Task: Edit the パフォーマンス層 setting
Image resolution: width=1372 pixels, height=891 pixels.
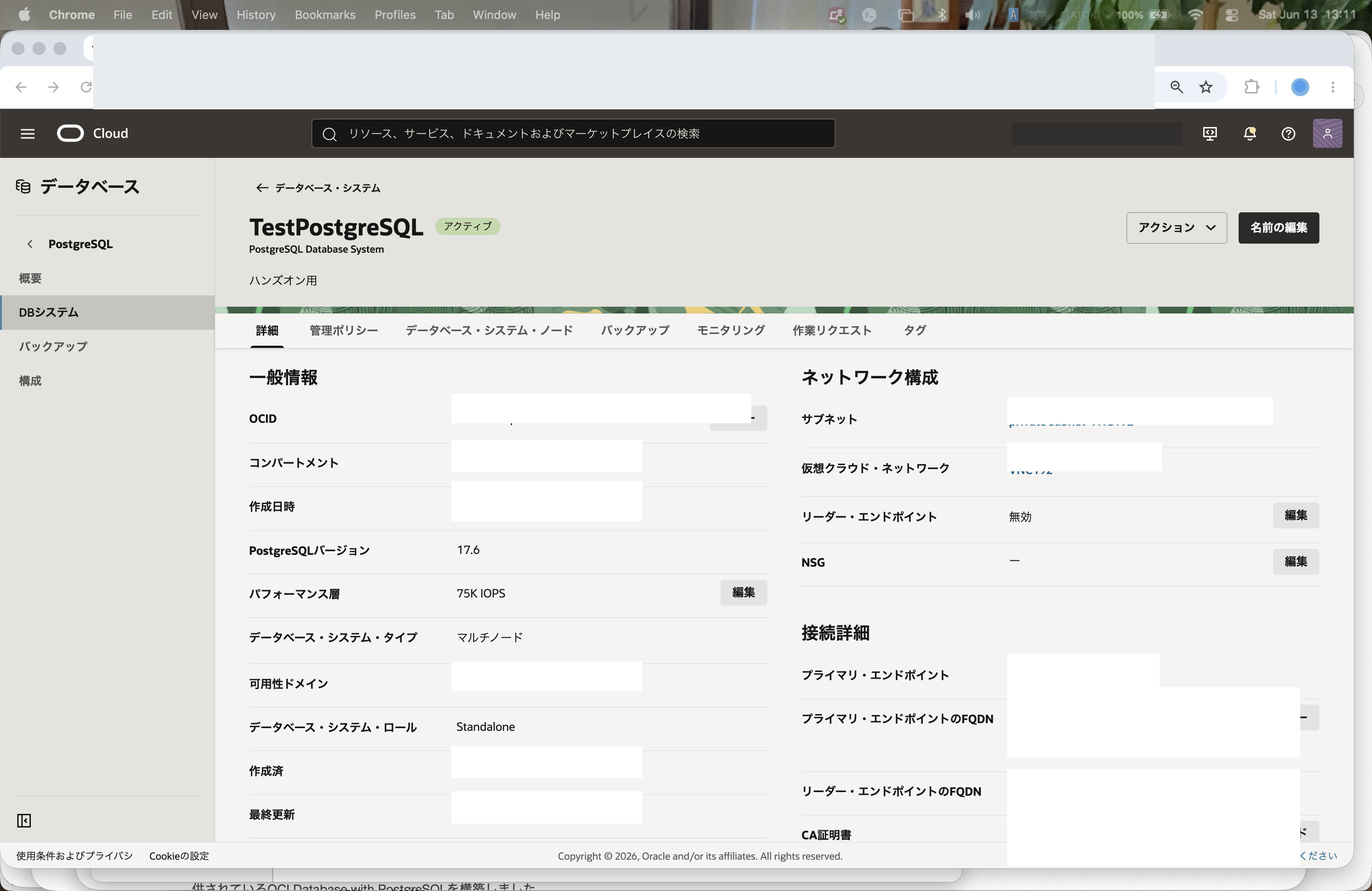Action: click(x=743, y=592)
